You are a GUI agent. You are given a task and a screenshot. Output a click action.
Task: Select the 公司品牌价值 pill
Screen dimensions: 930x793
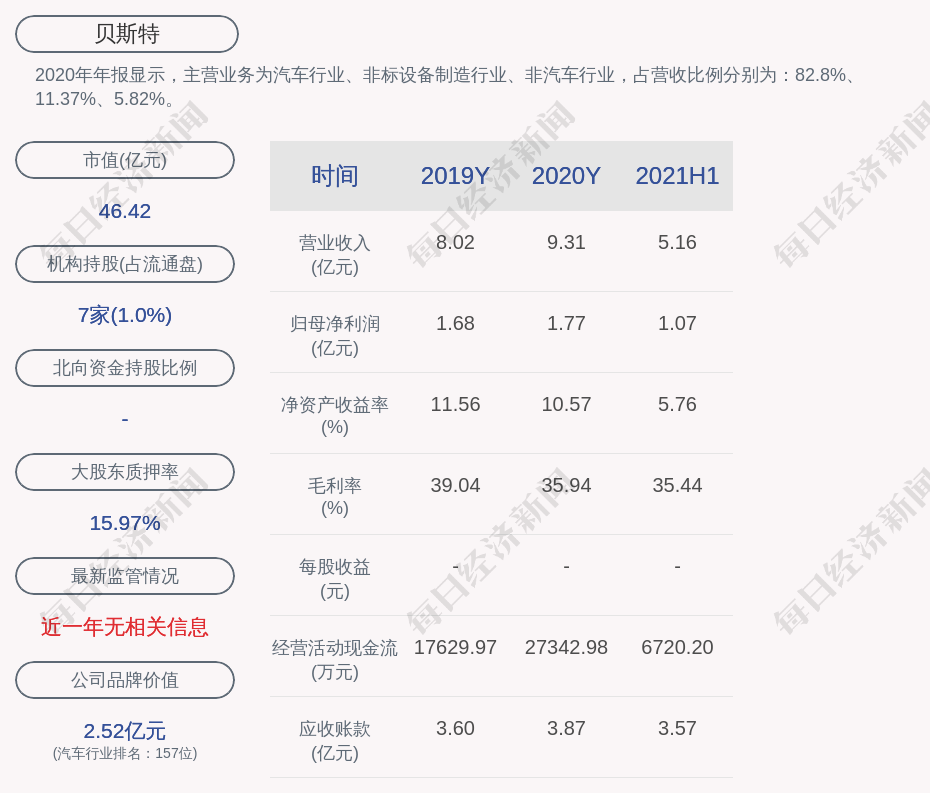click(125, 680)
